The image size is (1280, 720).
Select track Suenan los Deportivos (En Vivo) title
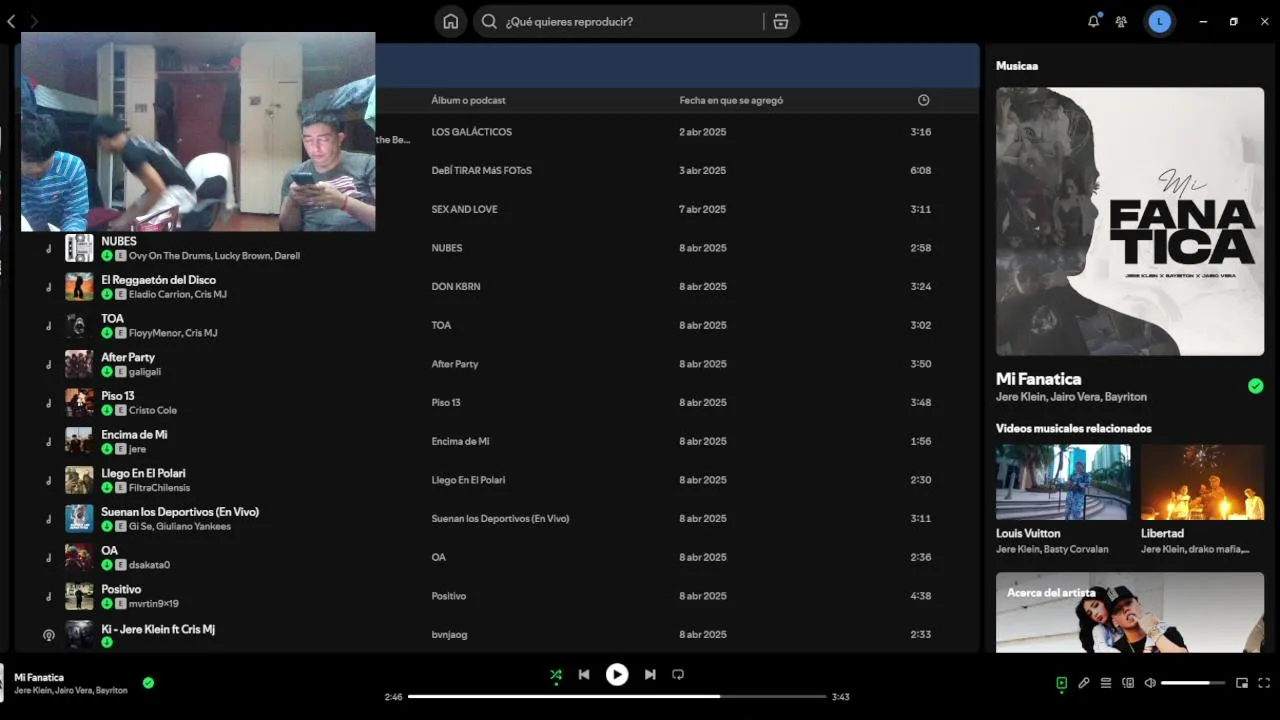click(180, 512)
